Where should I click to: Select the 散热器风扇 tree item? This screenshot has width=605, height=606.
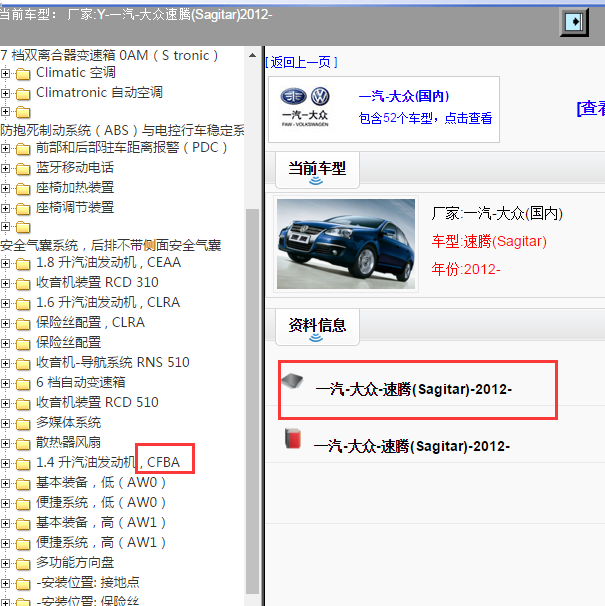tap(68, 443)
